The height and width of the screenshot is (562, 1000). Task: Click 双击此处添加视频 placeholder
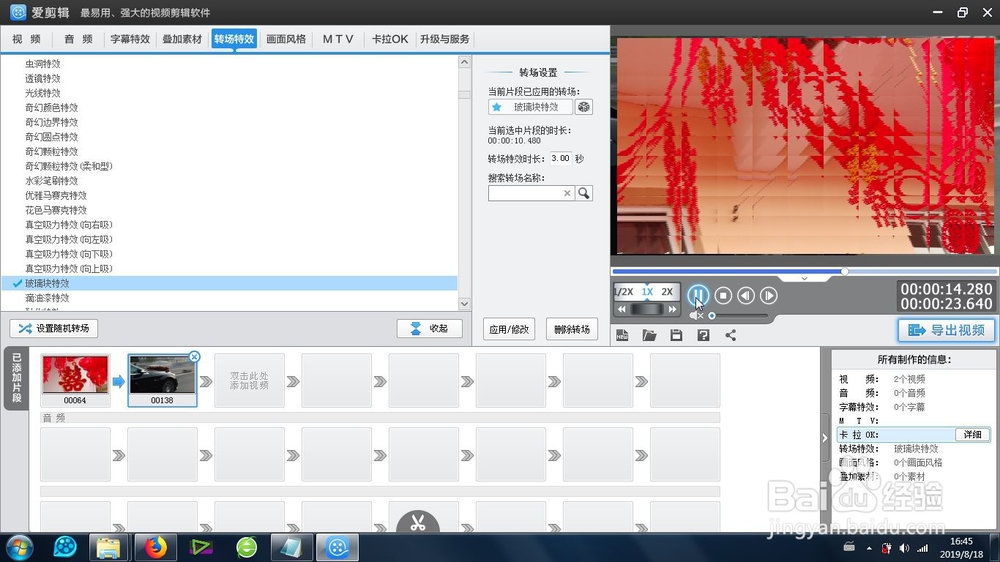(x=249, y=381)
